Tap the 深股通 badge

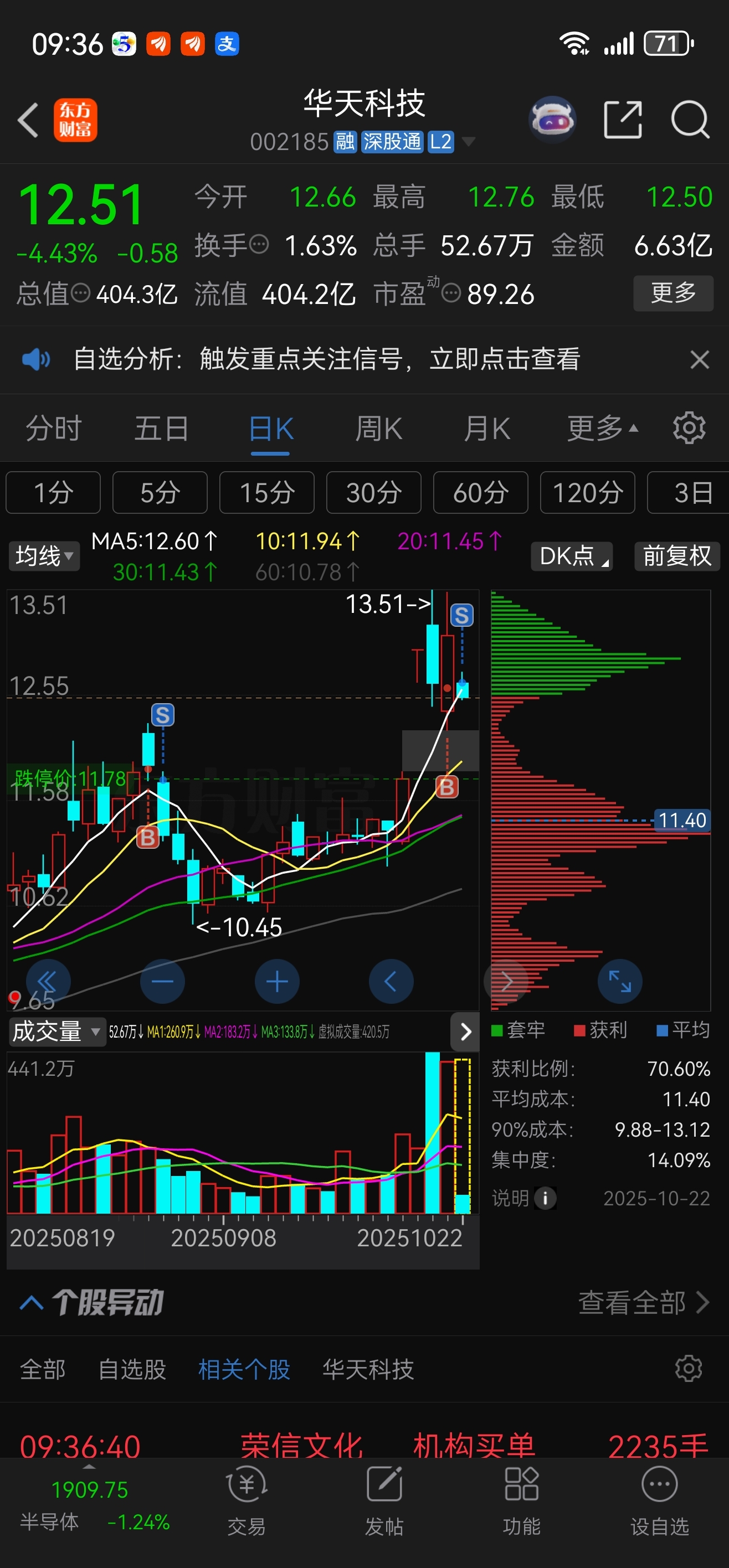pos(392,142)
